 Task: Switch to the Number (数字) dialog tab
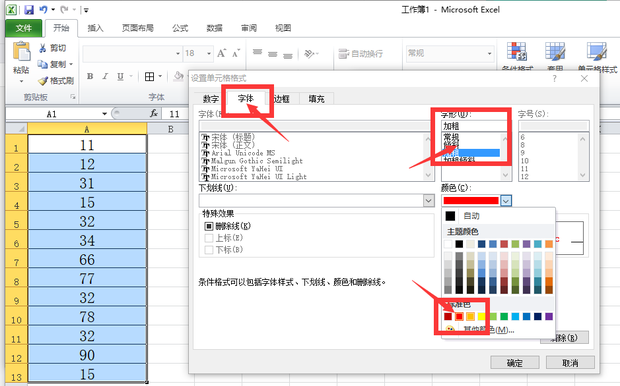click(x=211, y=99)
